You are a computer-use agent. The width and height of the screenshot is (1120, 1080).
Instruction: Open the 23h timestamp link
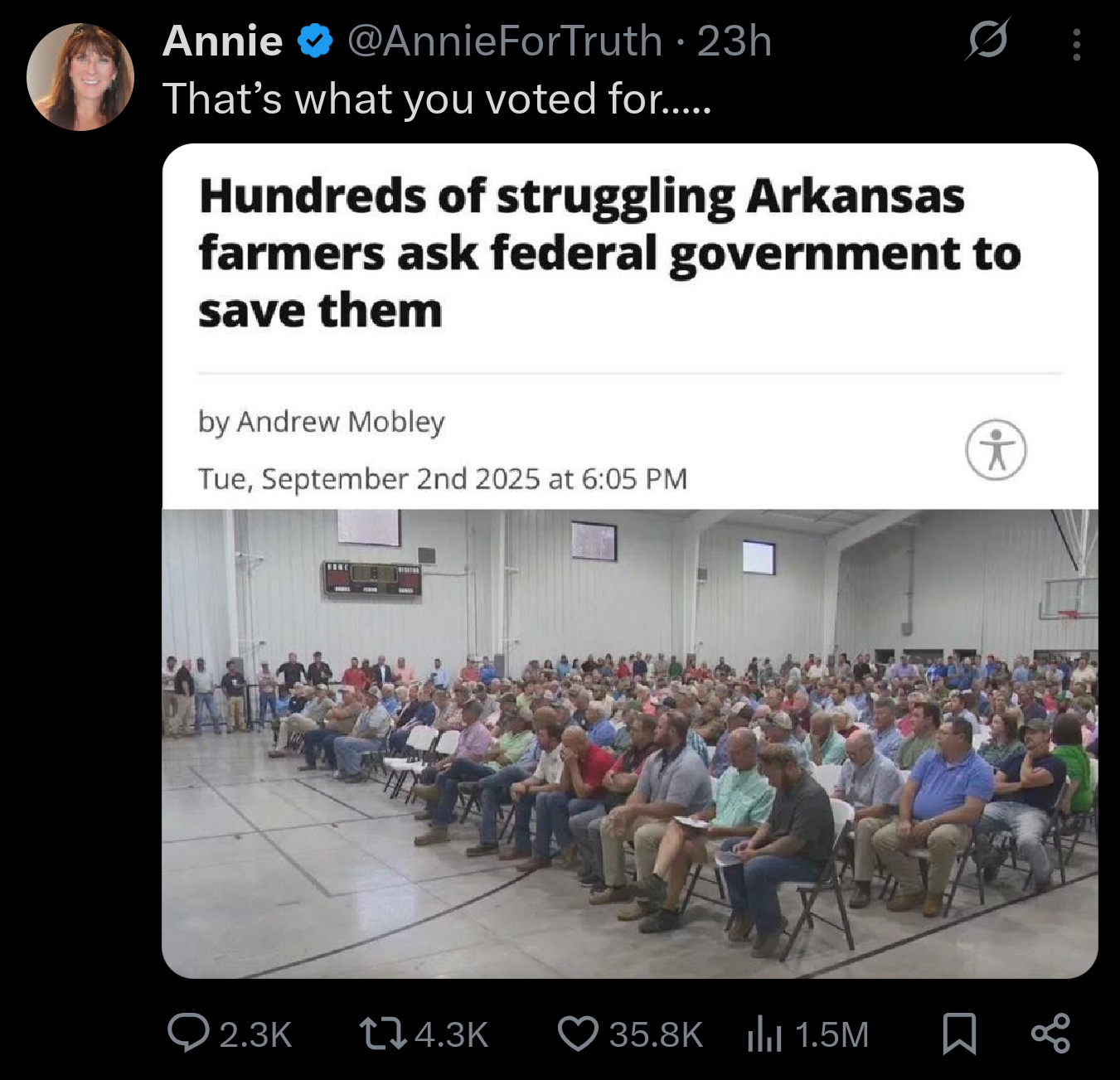tap(734, 41)
